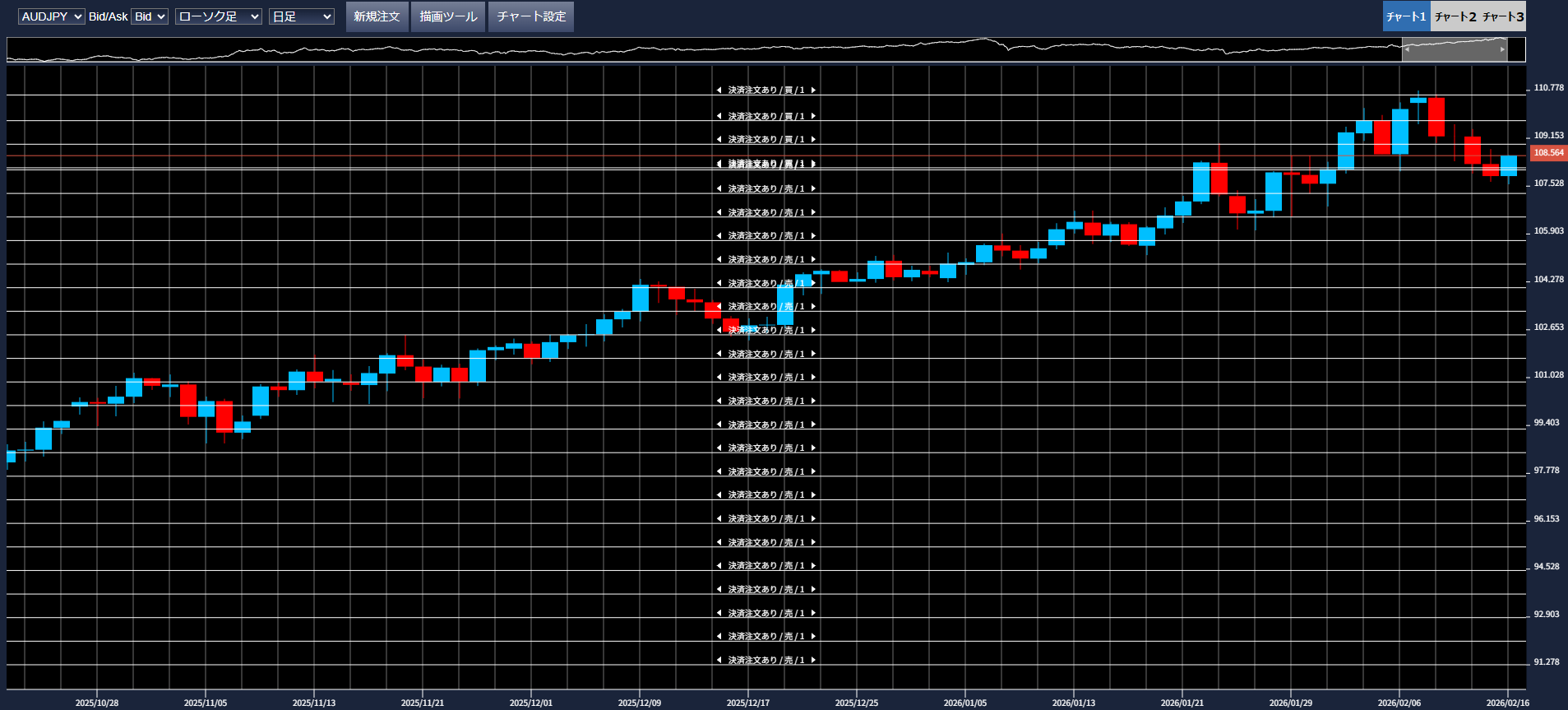This screenshot has width=1568, height=710.
Task: Click right arrow on bottommost sell order label
Action: click(x=813, y=661)
